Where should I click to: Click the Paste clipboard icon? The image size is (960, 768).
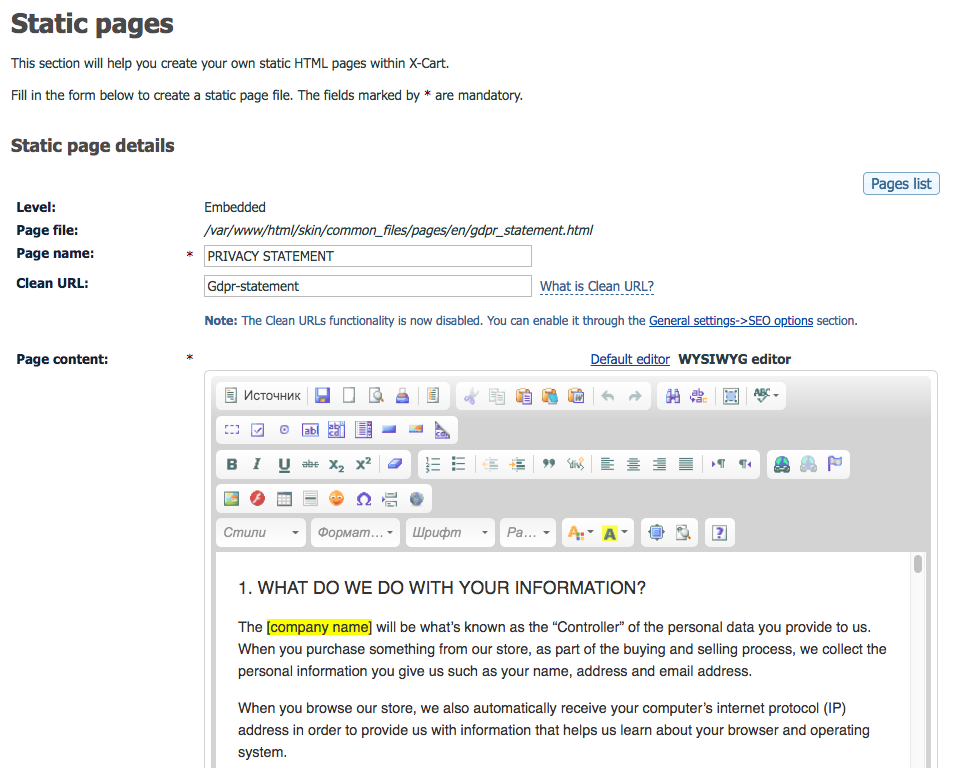tap(523, 396)
